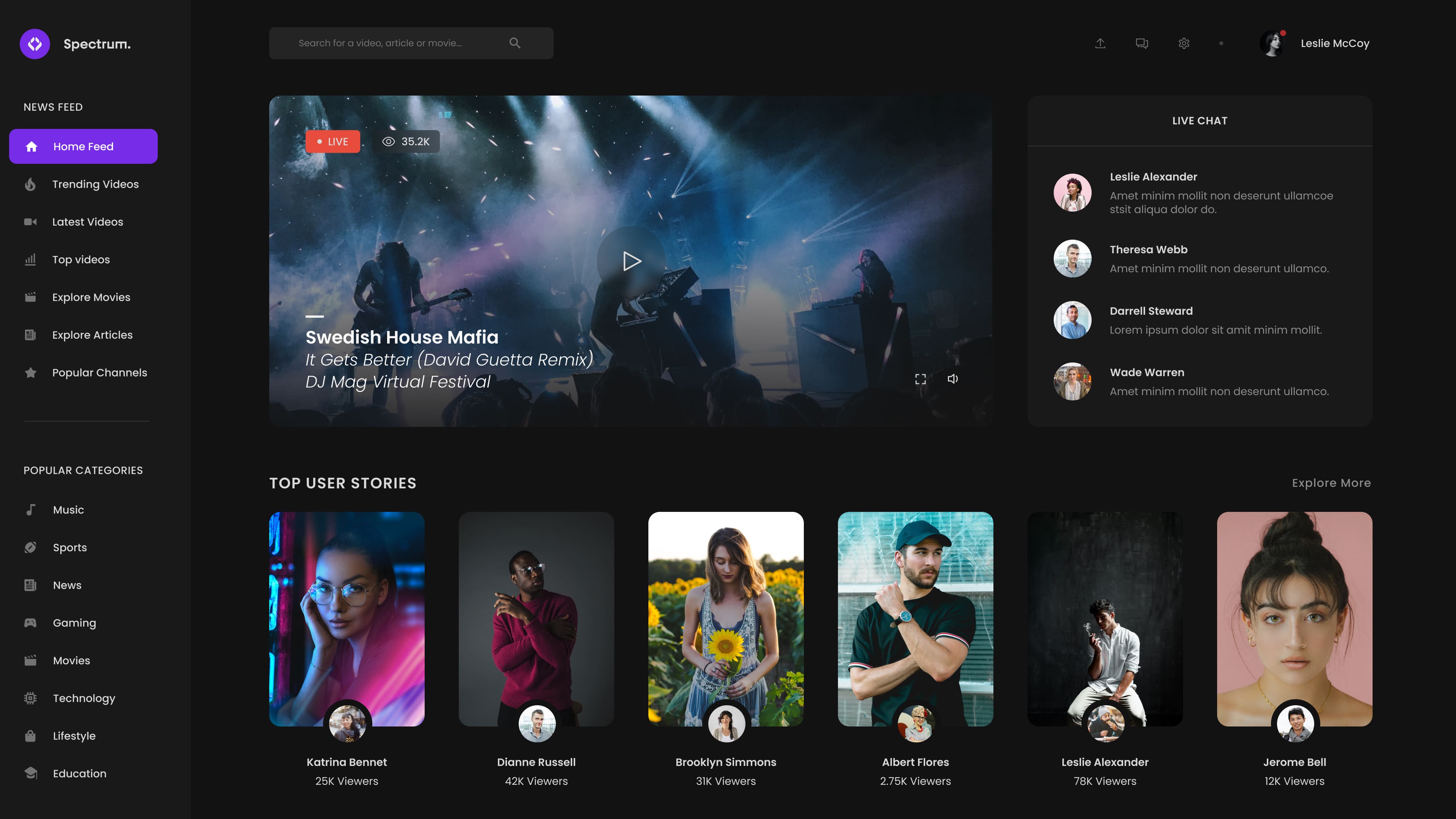Click the Music note icon
Screen dimensions: 1456x819
coord(30,510)
